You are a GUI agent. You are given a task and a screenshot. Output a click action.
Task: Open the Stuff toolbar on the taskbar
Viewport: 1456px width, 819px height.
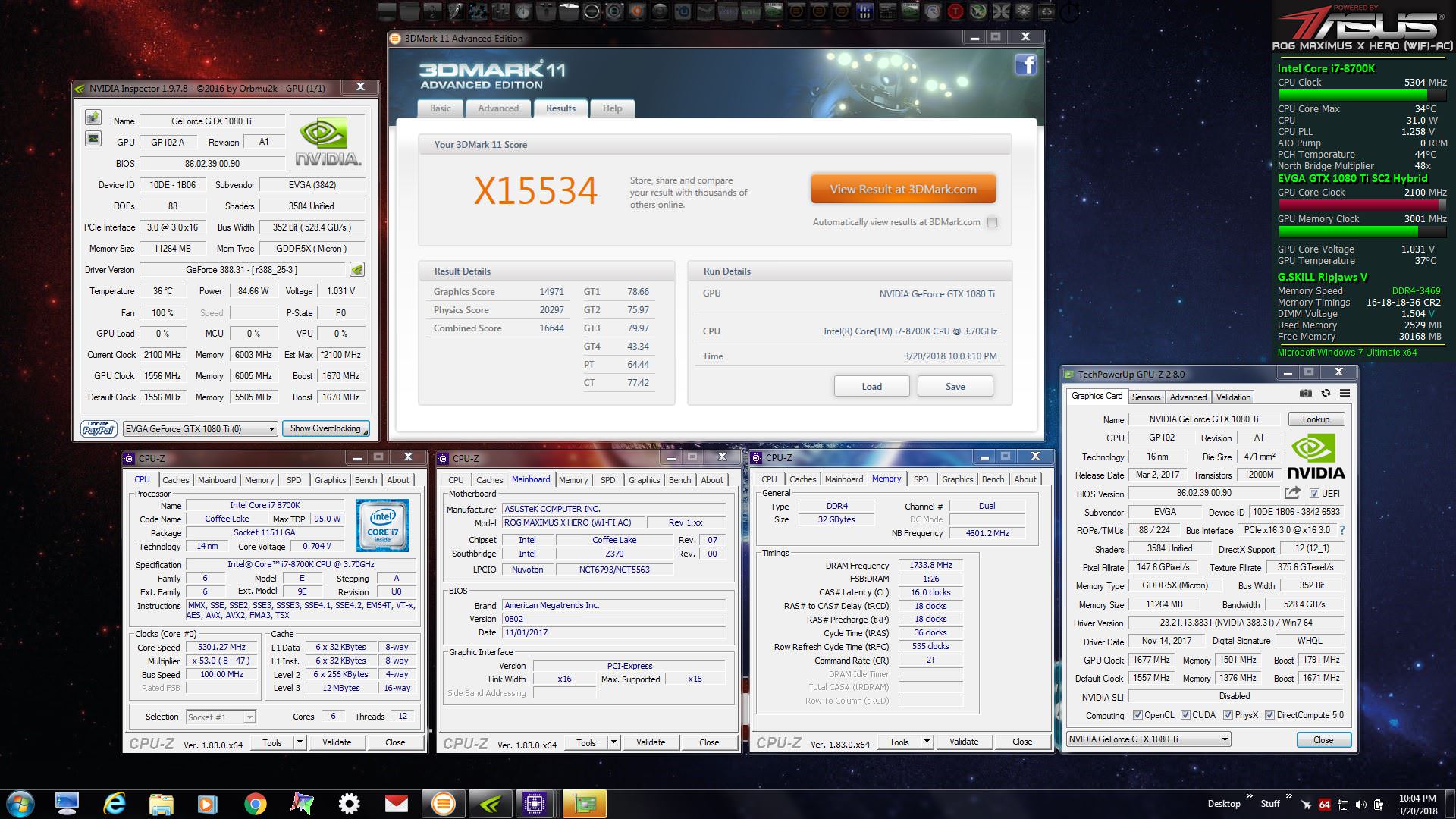click(1270, 804)
